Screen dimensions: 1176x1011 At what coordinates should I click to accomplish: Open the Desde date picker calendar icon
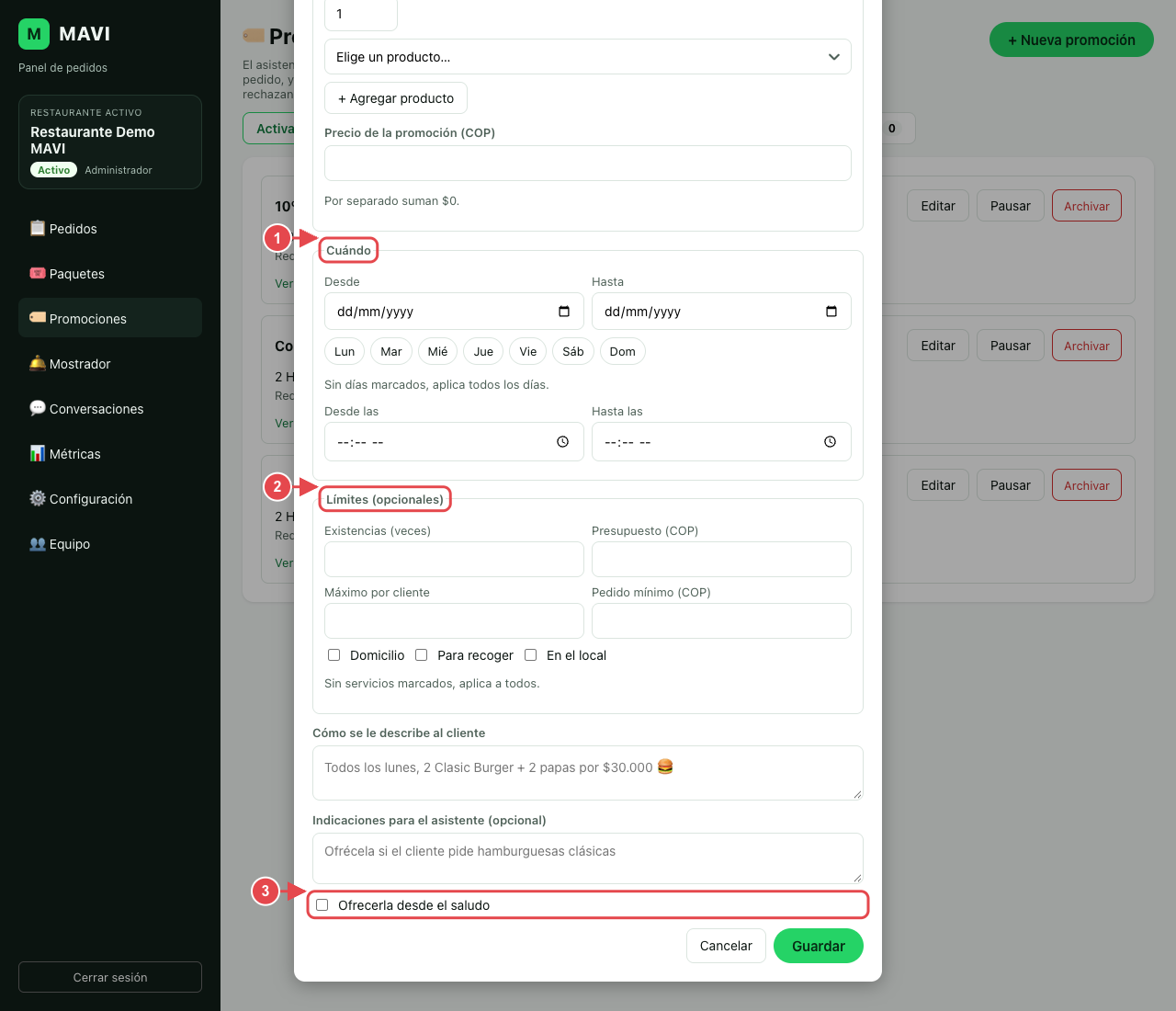pos(564,312)
